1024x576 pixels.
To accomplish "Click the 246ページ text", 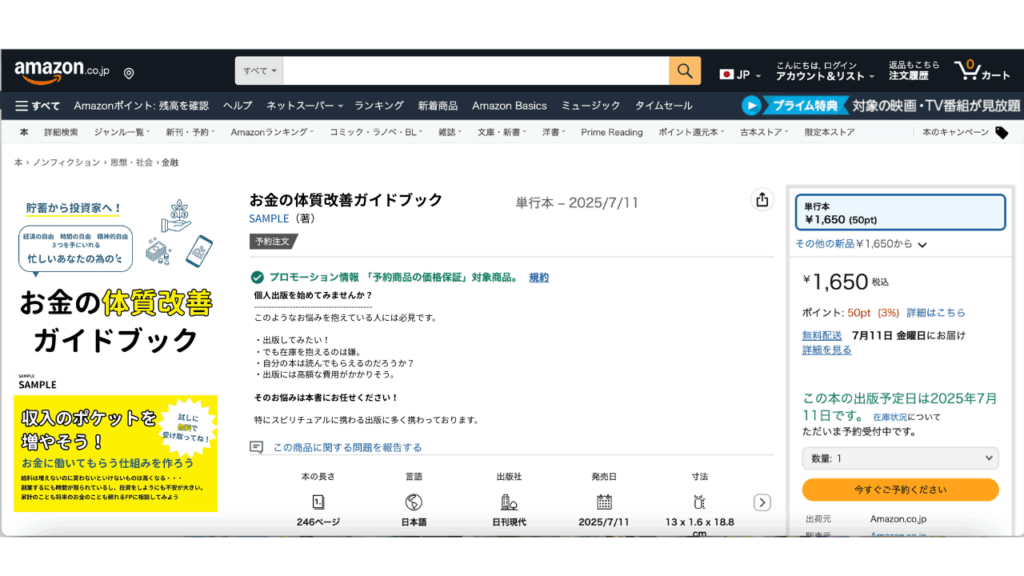I will click(x=318, y=522).
